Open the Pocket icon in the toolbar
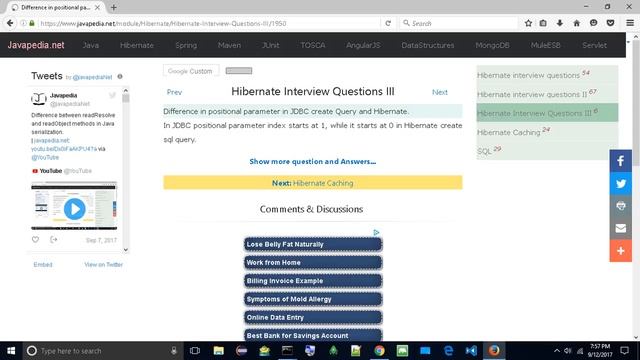The height and width of the screenshot is (360, 640). [x=610, y=23]
